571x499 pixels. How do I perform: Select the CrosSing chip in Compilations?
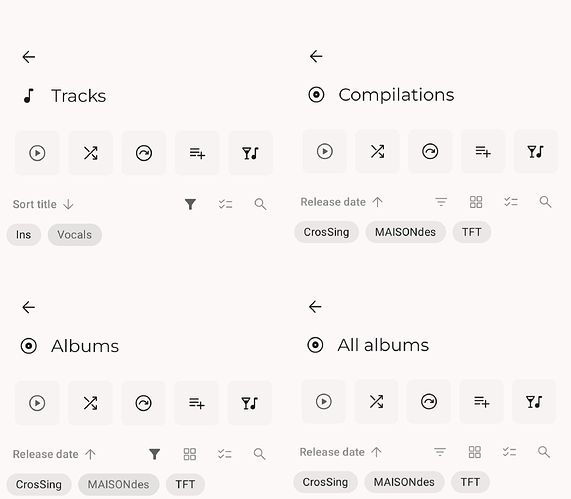click(326, 232)
